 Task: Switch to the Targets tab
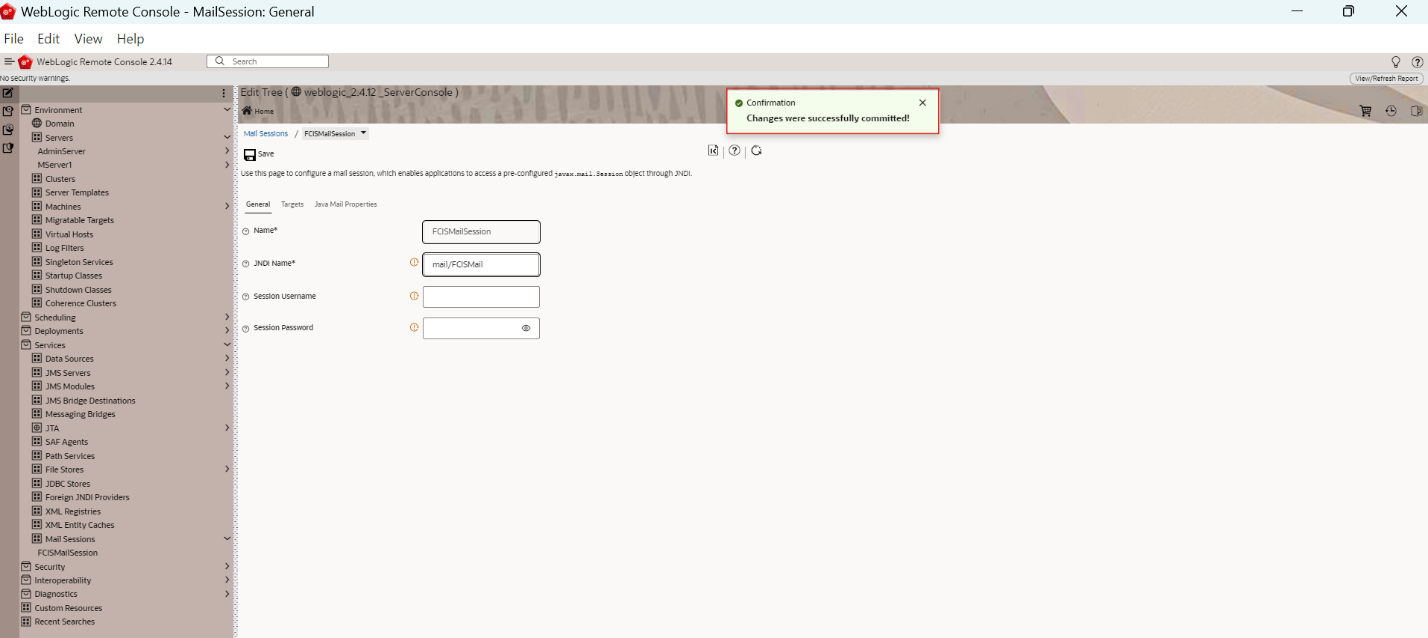[292, 204]
